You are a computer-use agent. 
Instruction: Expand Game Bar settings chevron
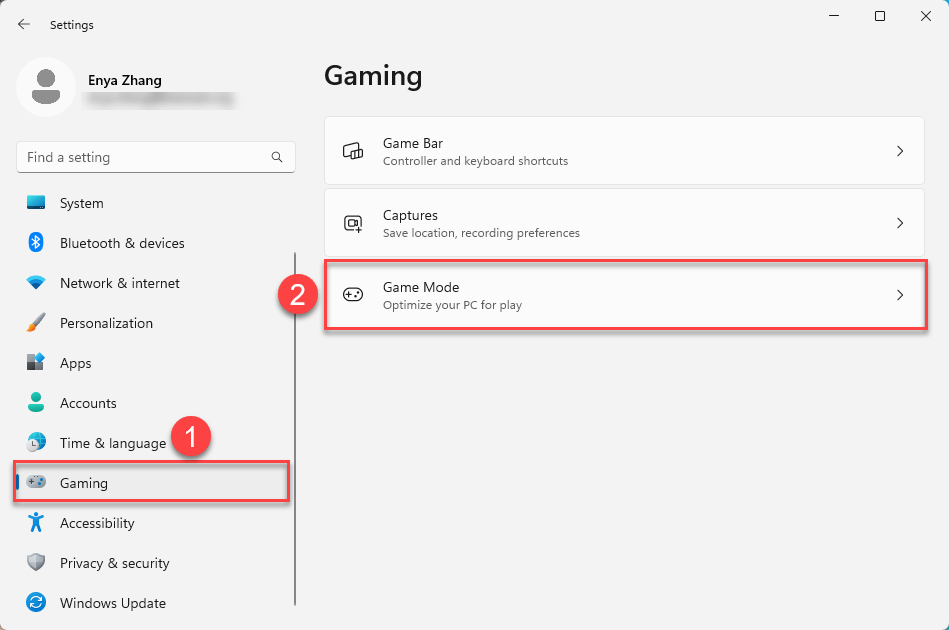(900, 151)
